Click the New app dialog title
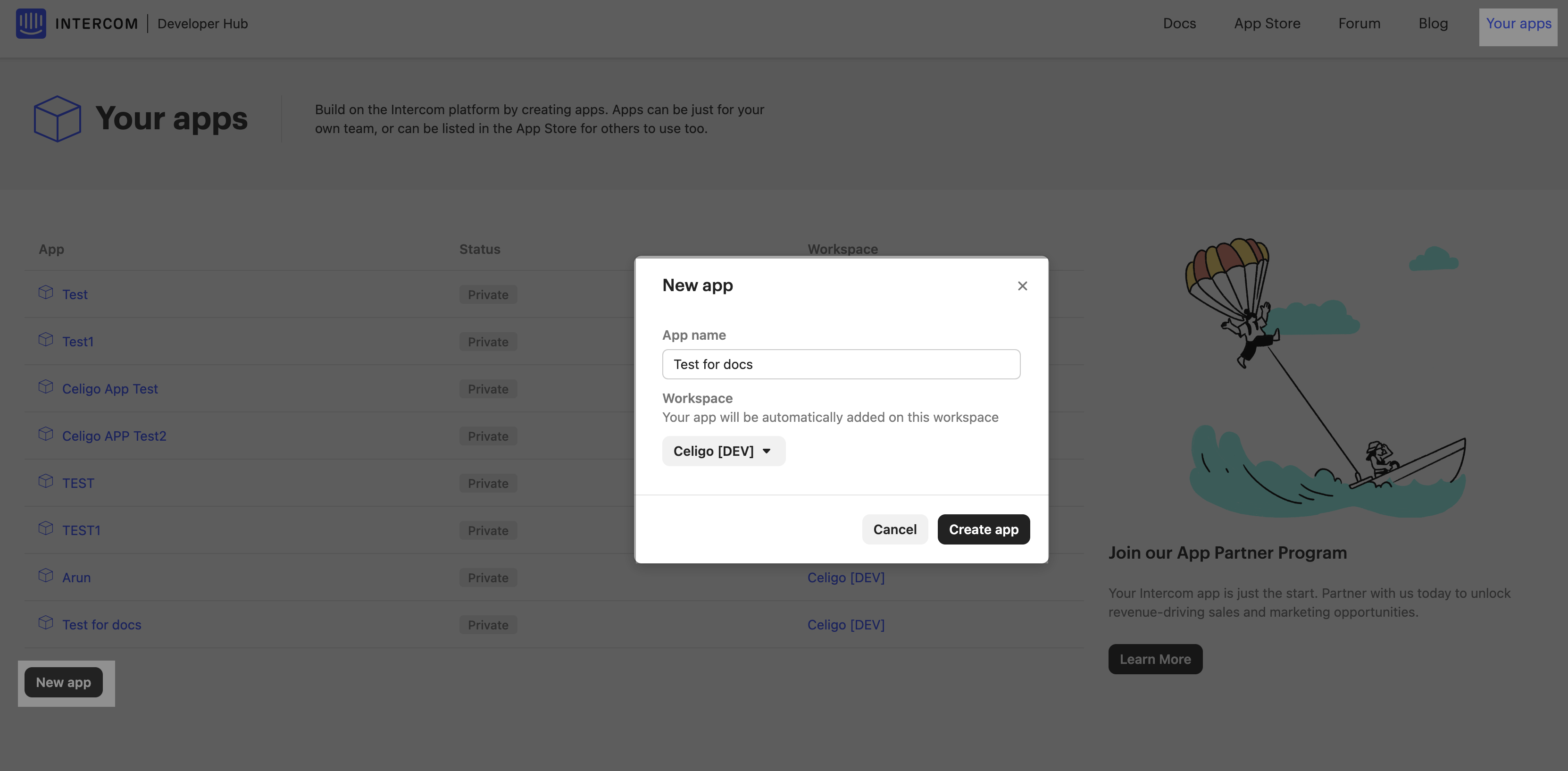This screenshot has width=1568, height=771. pos(698,285)
